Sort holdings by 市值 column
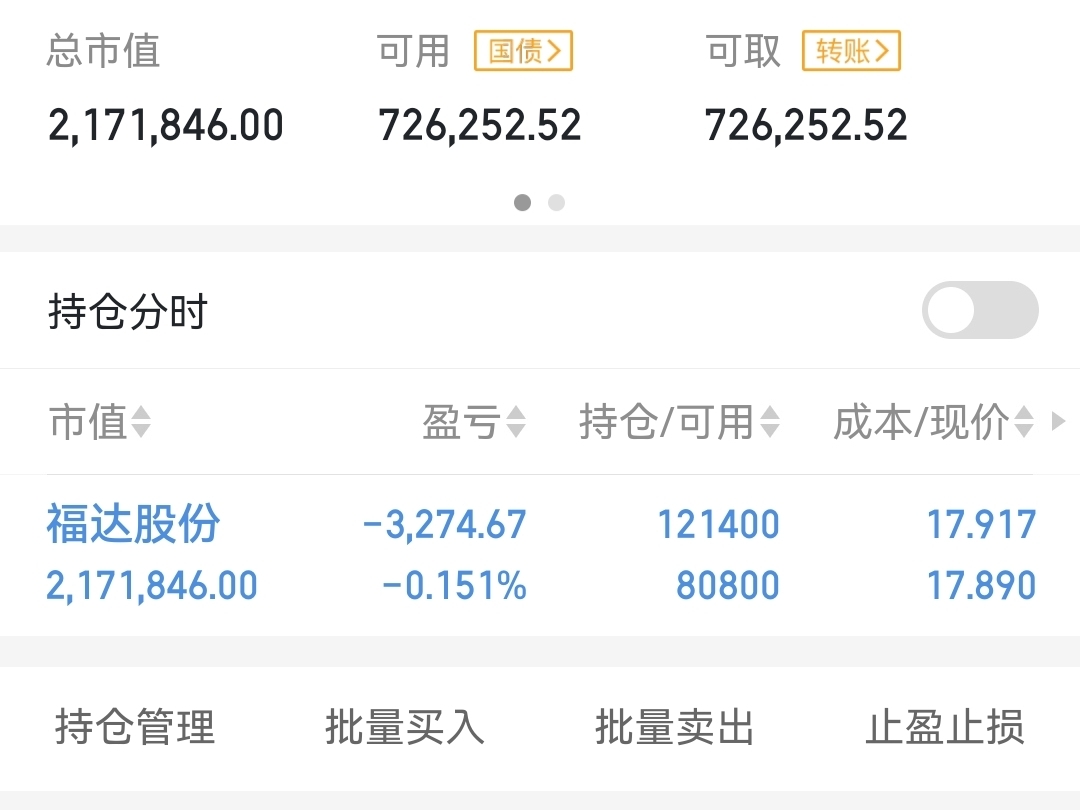 tap(100, 422)
